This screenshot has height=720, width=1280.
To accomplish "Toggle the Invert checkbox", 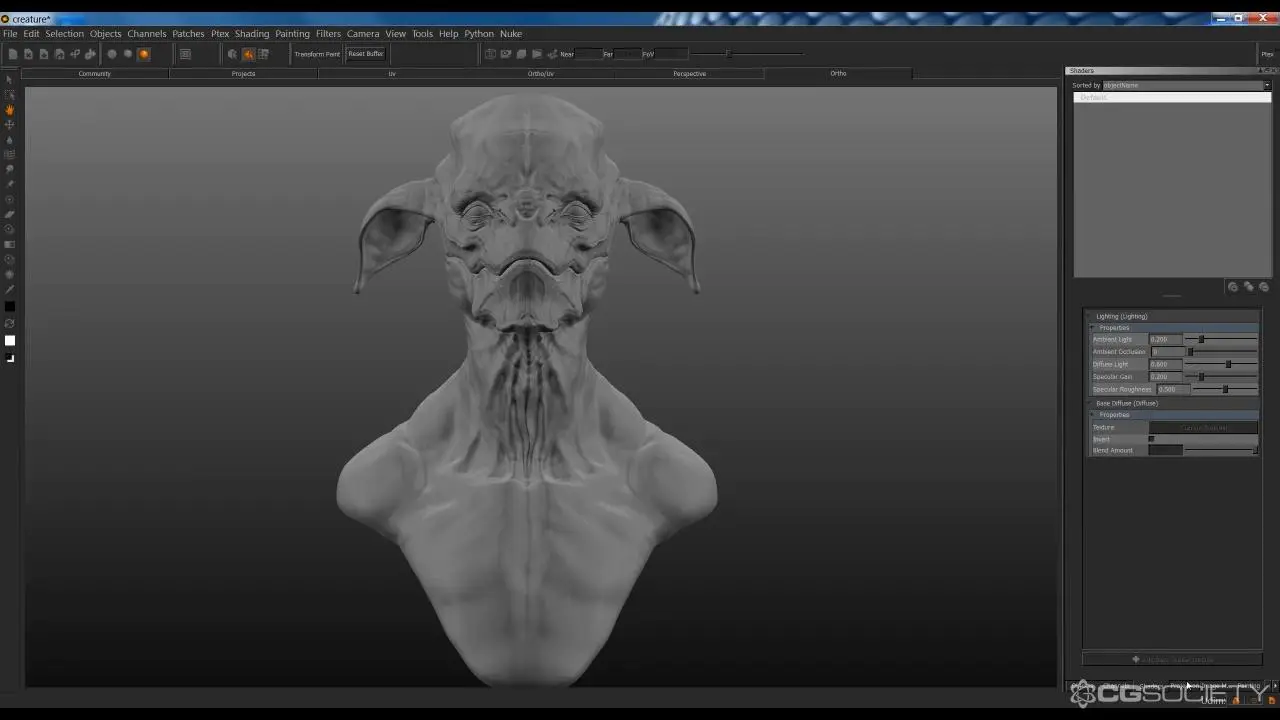I will point(1151,439).
